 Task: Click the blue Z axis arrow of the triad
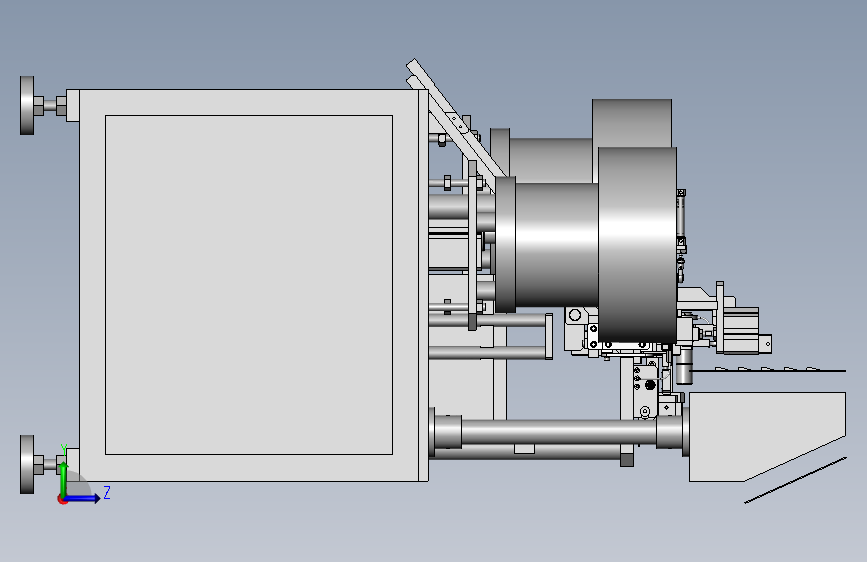point(83,498)
